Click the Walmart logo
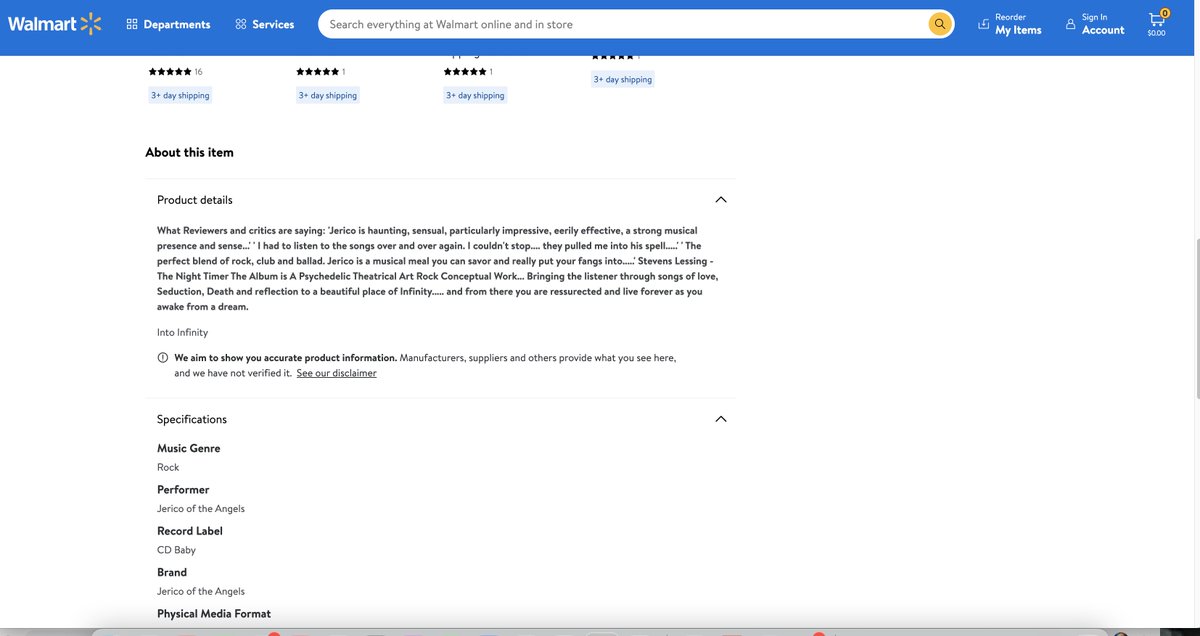The height and width of the screenshot is (636, 1200). [55, 23]
